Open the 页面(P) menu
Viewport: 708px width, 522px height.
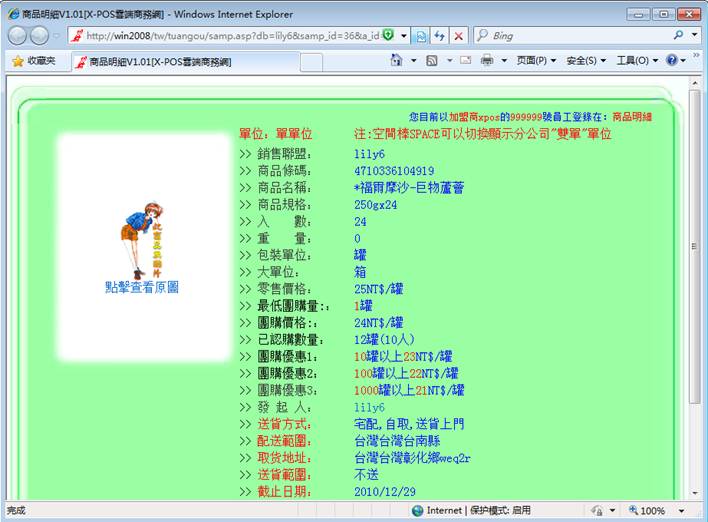coord(537,61)
